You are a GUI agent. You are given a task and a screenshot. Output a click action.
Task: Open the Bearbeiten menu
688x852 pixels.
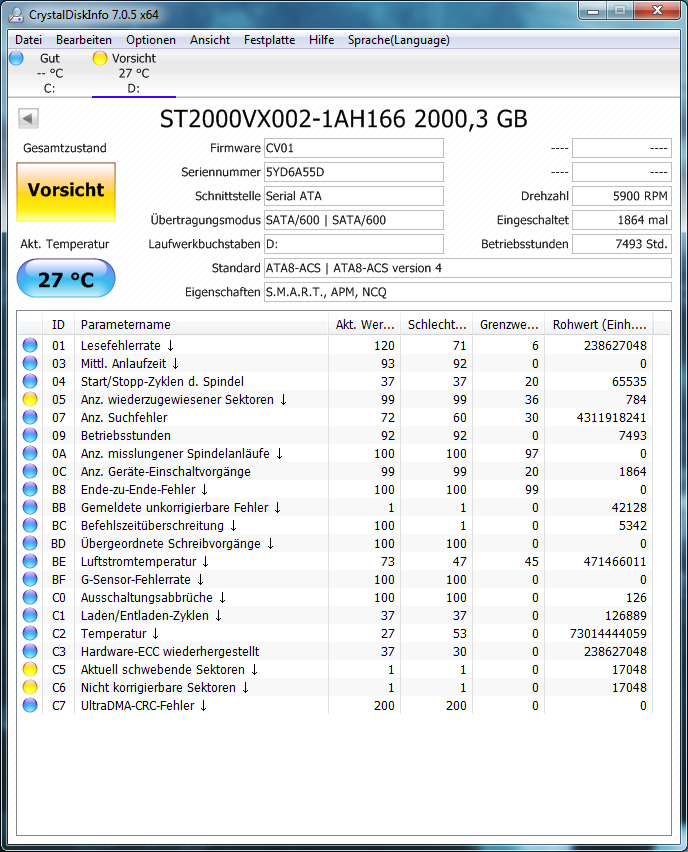84,40
